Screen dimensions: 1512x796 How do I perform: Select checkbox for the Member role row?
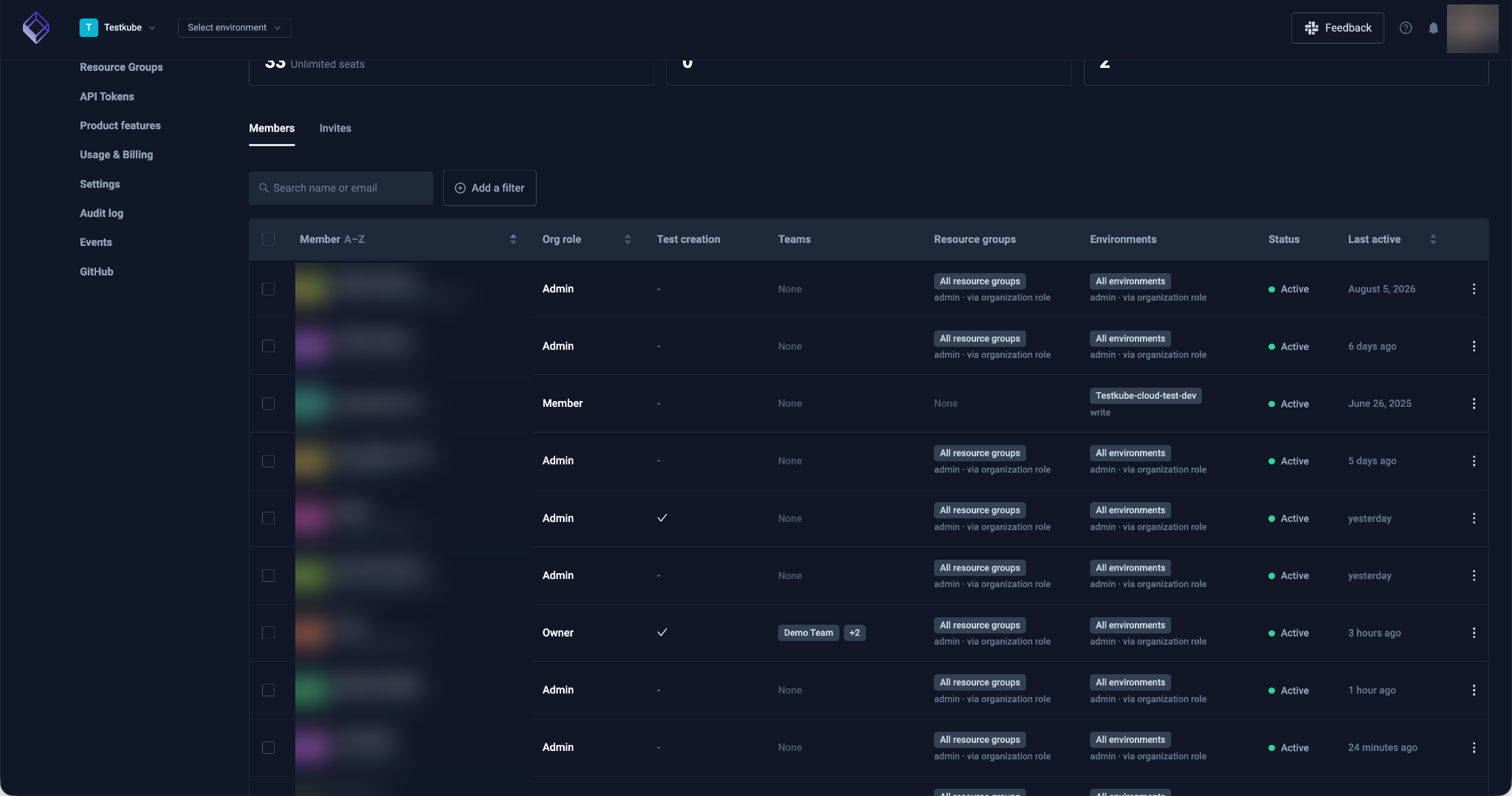pos(268,403)
